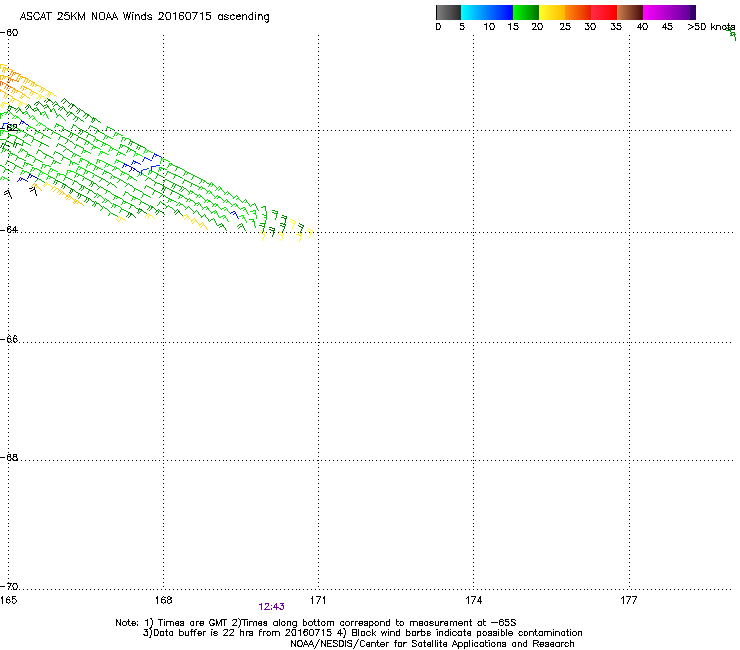Image resolution: width=740 pixels, height=650 pixels.
Task: Click the gray 0-5 knots color bar segment
Action: click(x=448, y=12)
